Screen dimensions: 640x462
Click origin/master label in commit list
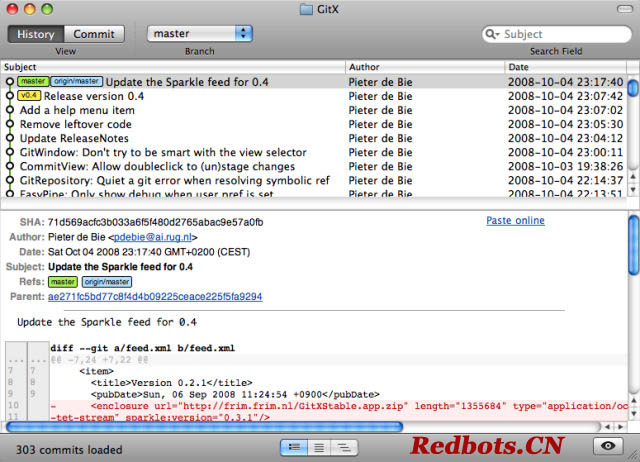coord(76,82)
